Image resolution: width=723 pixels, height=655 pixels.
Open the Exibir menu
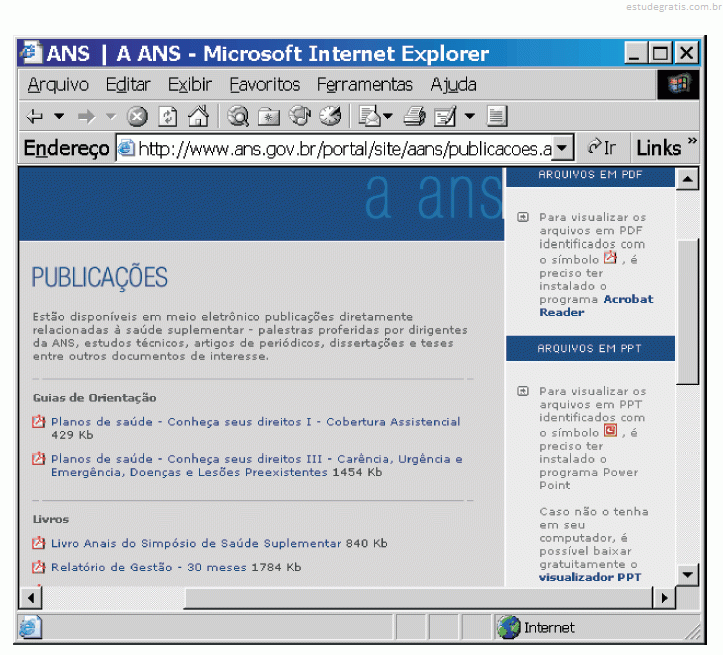point(190,85)
